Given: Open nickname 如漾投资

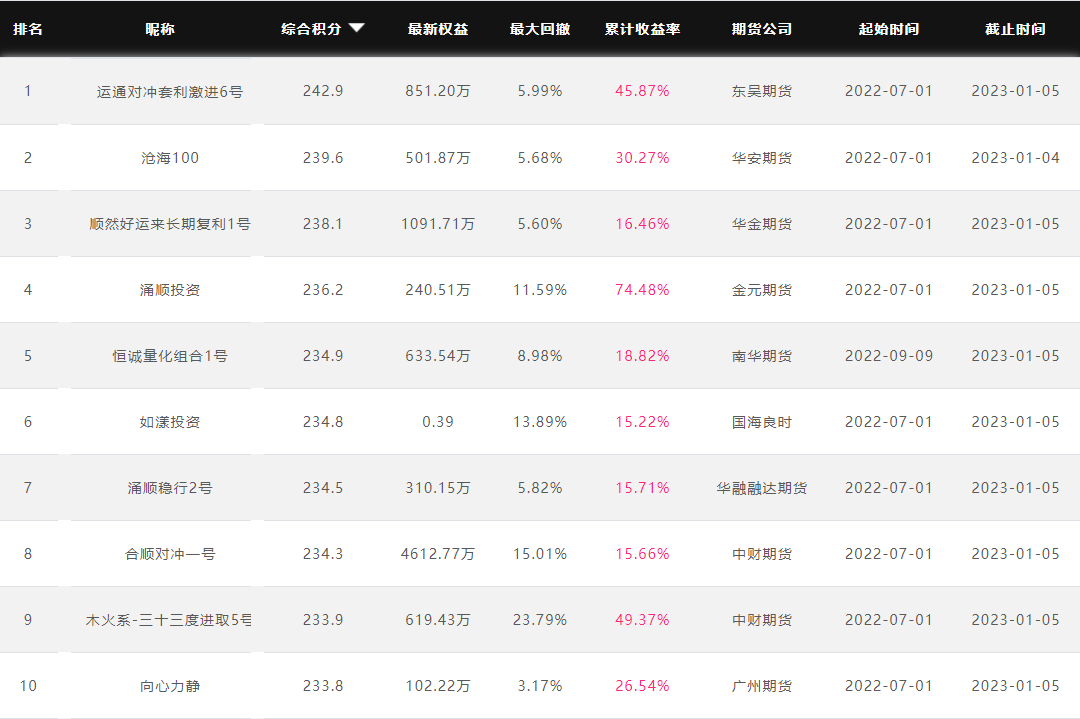Looking at the screenshot, I should (169, 422).
